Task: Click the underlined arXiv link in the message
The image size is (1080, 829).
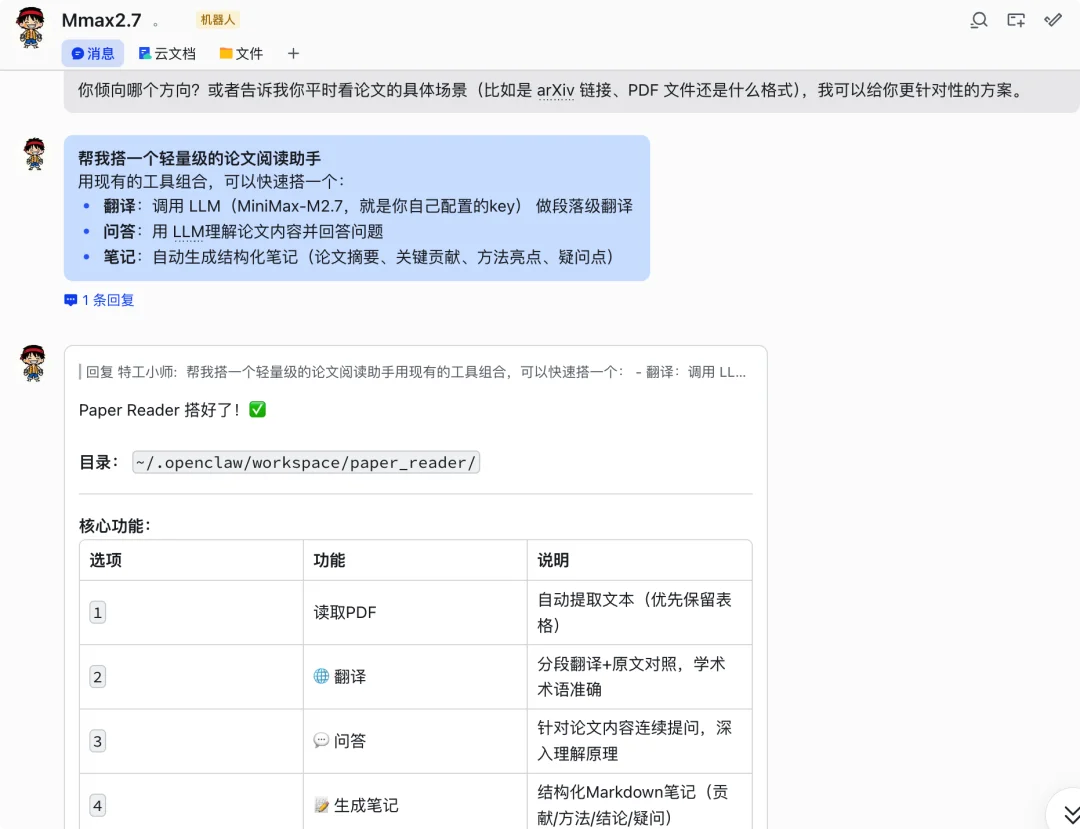Action: point(556,89)
